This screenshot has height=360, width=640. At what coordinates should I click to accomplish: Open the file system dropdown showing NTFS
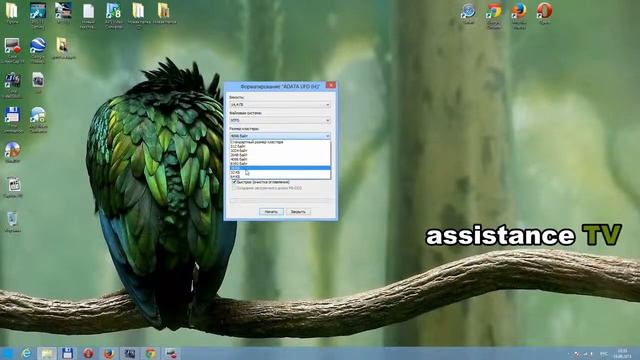click(280, 120)
